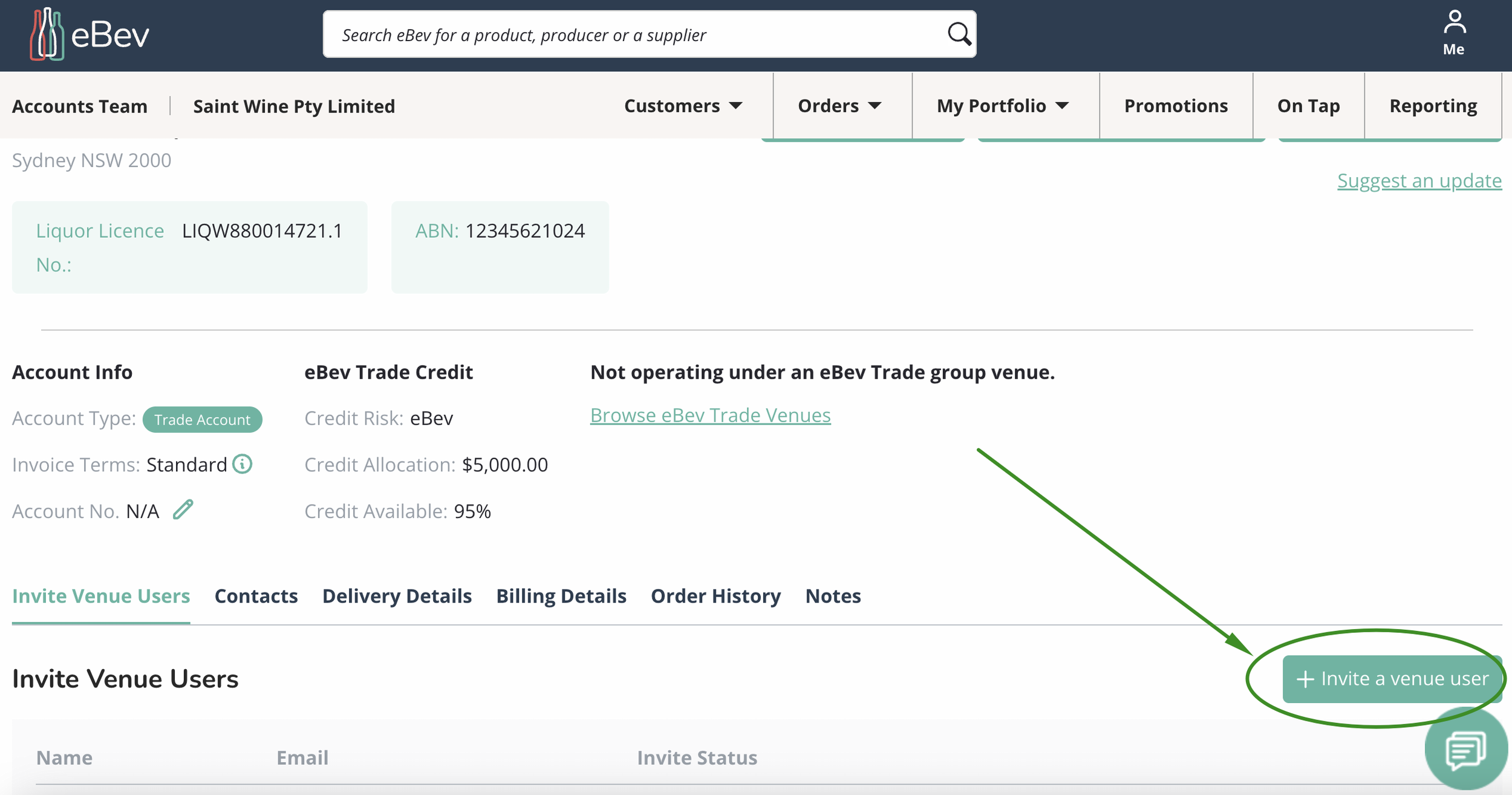Expand the My Portfolio dropdown
1512x795 pixels.
click(x=1002, y=106)
